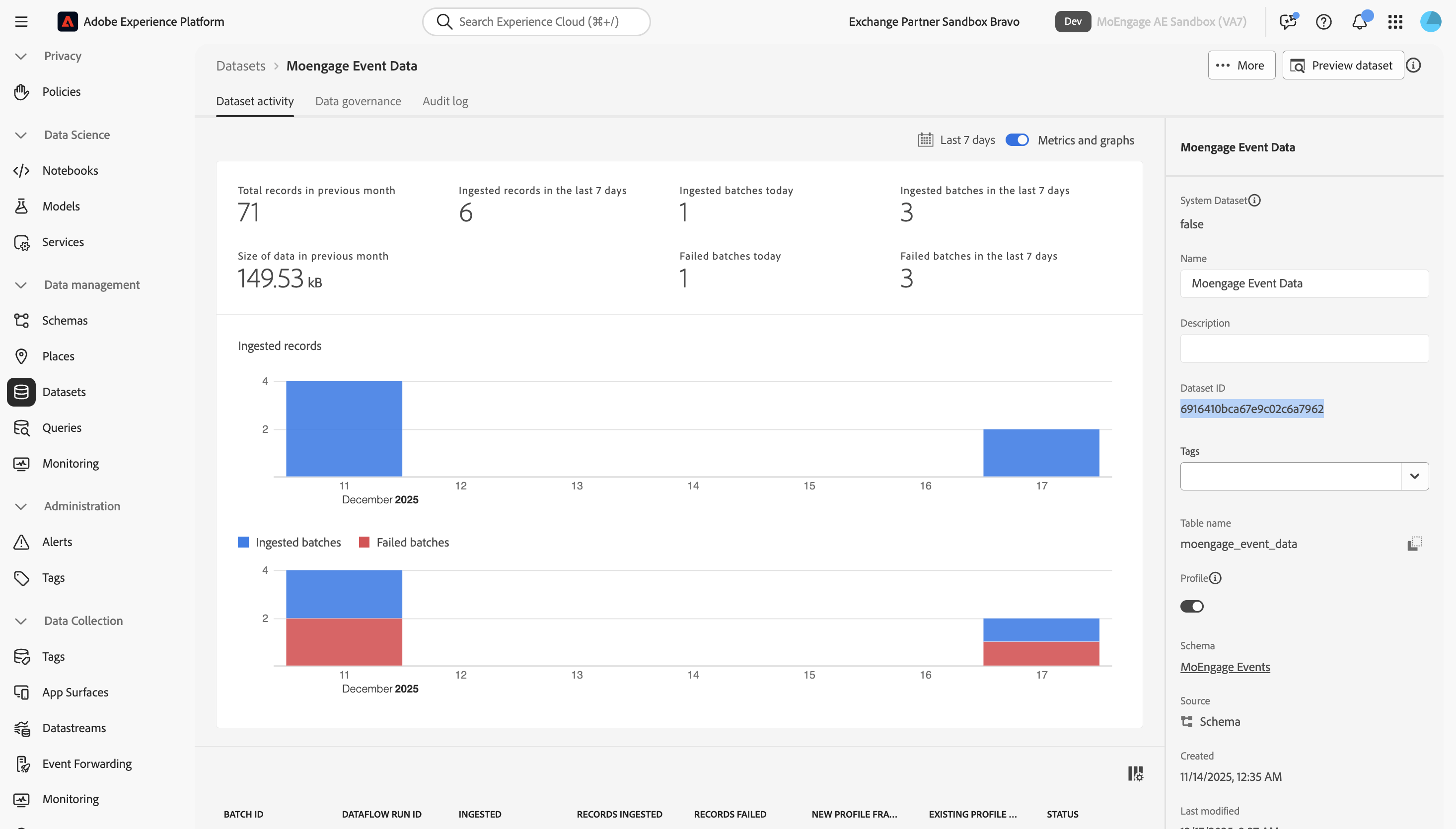Open the MoEngage Events schema link
Screen dimensions: 1456x829
click(1225, 667)
